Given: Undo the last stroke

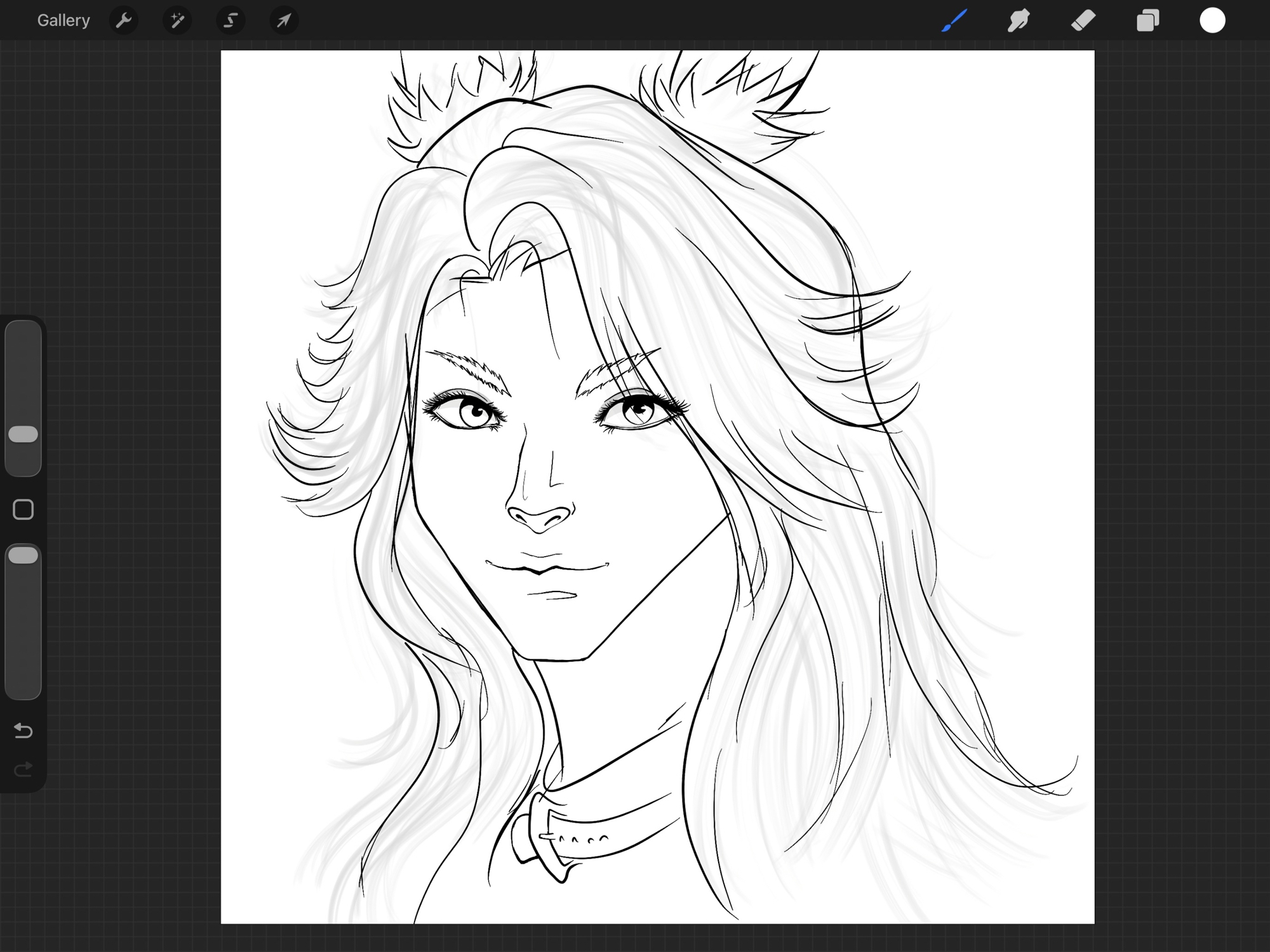Looking at the screenshot, I should click(x=23, y=731).
